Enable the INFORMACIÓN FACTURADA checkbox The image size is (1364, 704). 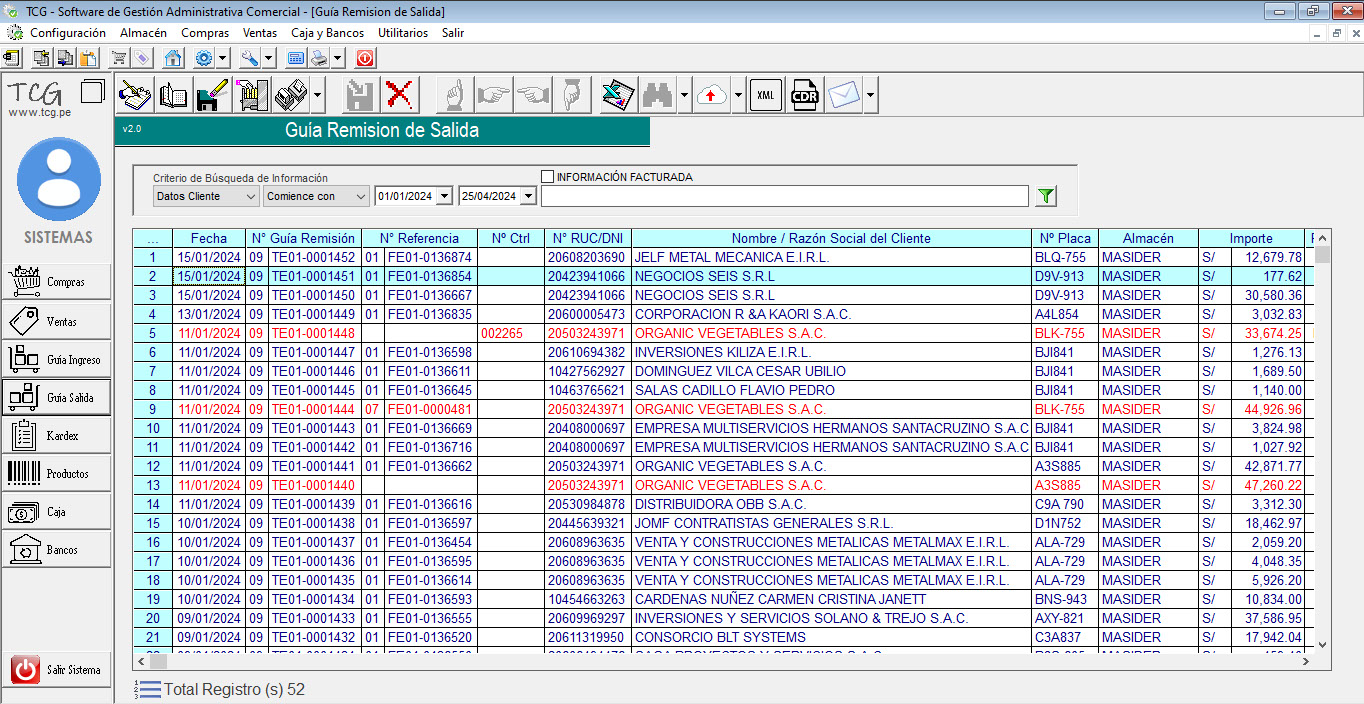tap(547, 177)
